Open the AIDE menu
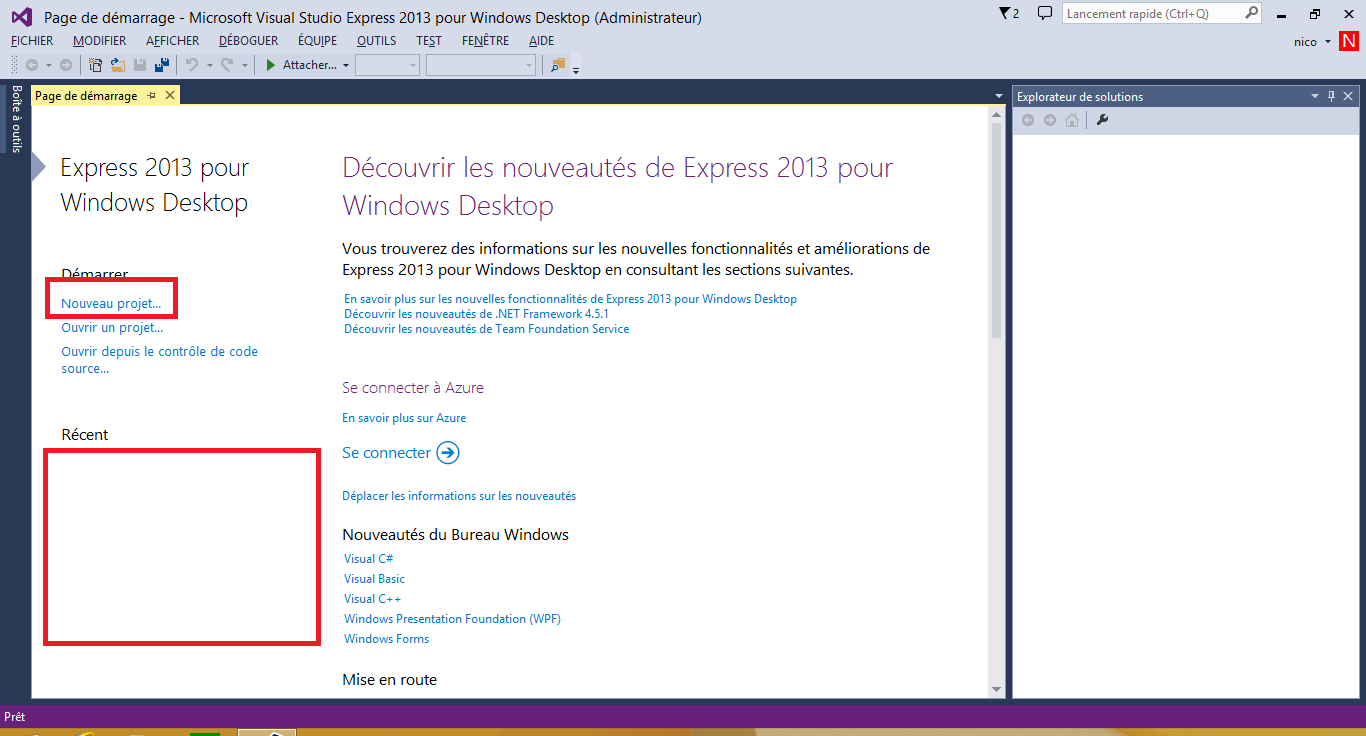The width and height of the screenshot is (1366, 736). coord(541,41)
